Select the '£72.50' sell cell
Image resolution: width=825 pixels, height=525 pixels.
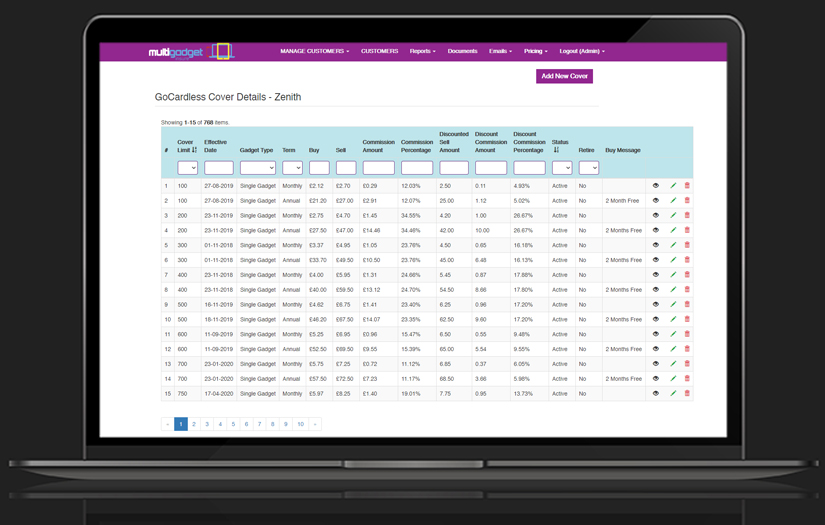point(345,379)
